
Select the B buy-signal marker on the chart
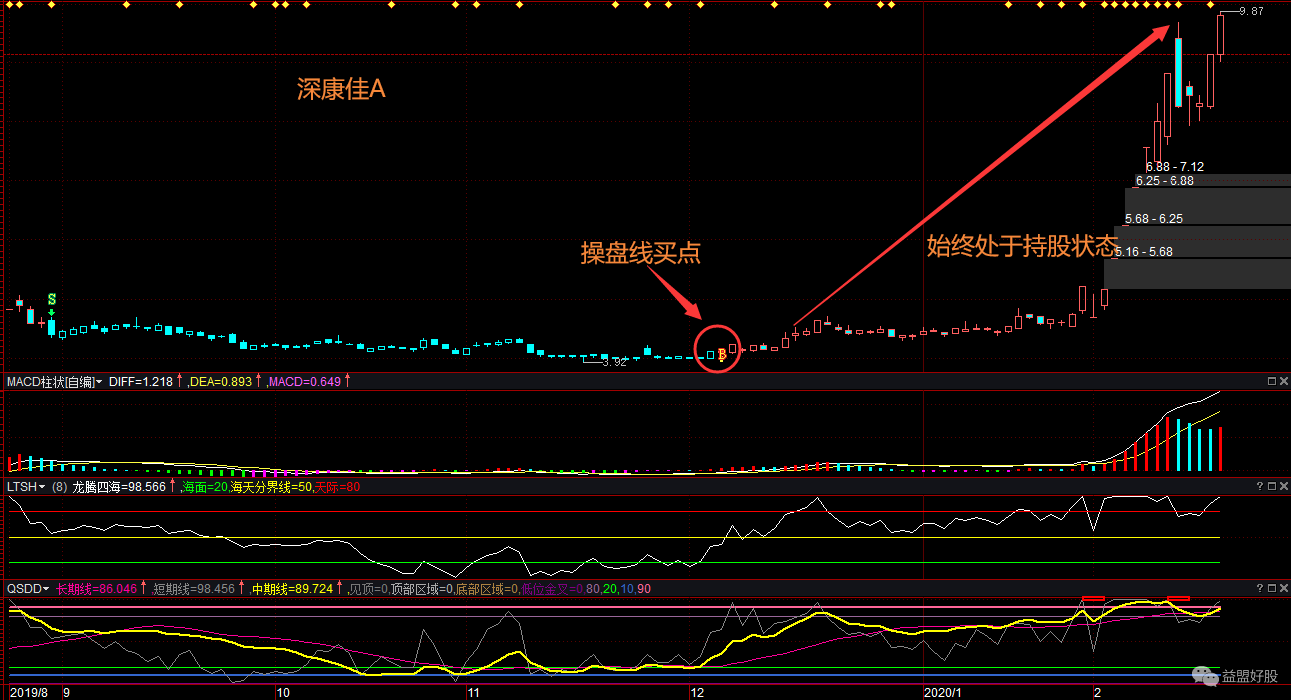coord(722,355)
